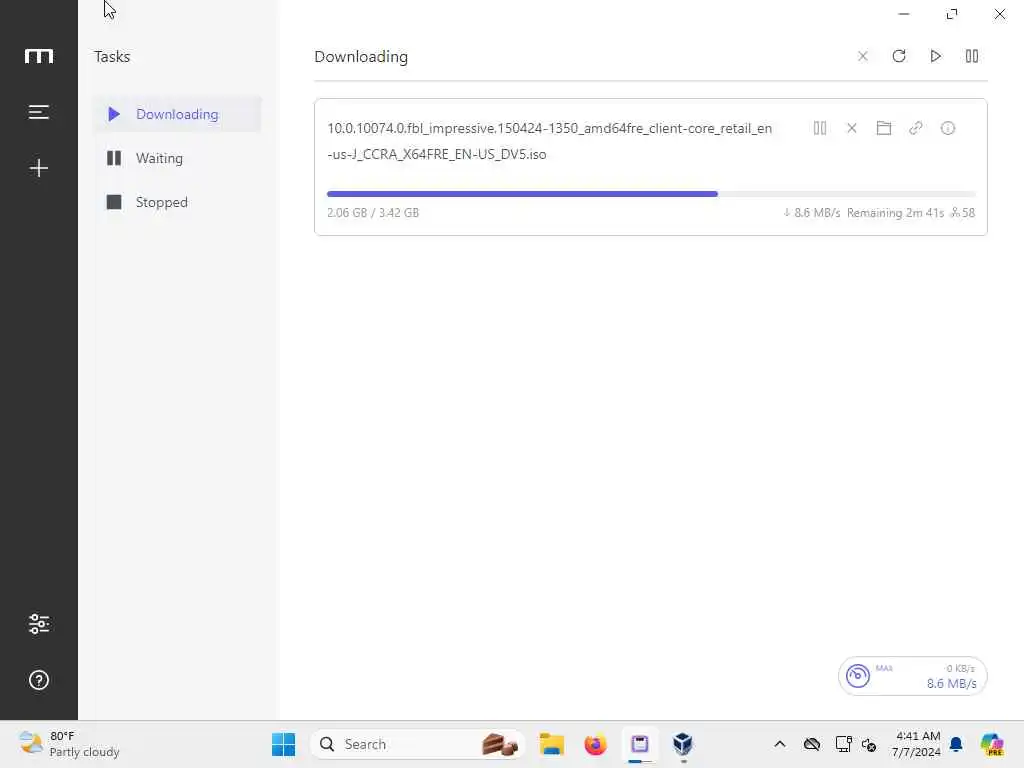Open the task list menu icon in sidebar
The height and width of the screenshot is (768, 1024).
(39, 112)
